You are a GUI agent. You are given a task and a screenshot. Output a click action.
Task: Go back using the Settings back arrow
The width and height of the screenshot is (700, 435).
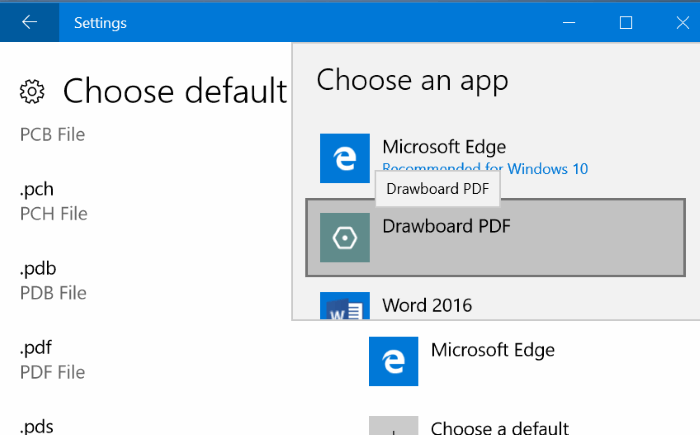pyautogui.click(x=29, y=22)
